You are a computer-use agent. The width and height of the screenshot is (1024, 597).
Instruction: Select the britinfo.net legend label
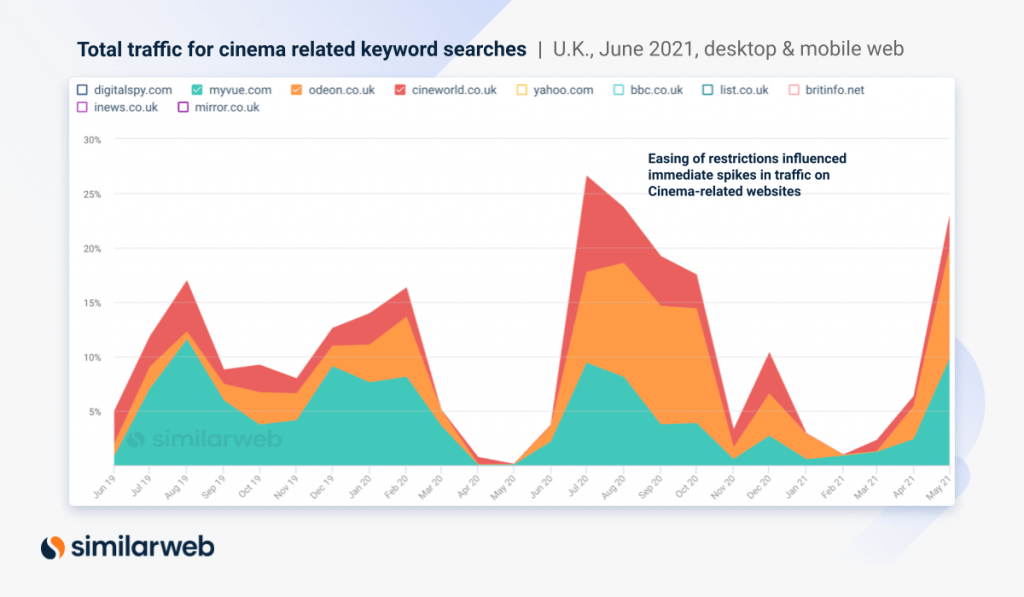(835, 90)
